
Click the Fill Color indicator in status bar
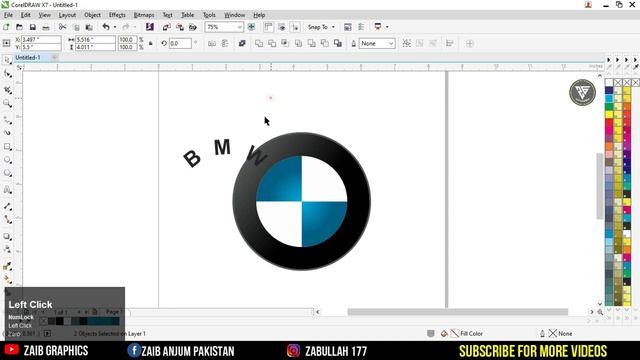[467, 333]
